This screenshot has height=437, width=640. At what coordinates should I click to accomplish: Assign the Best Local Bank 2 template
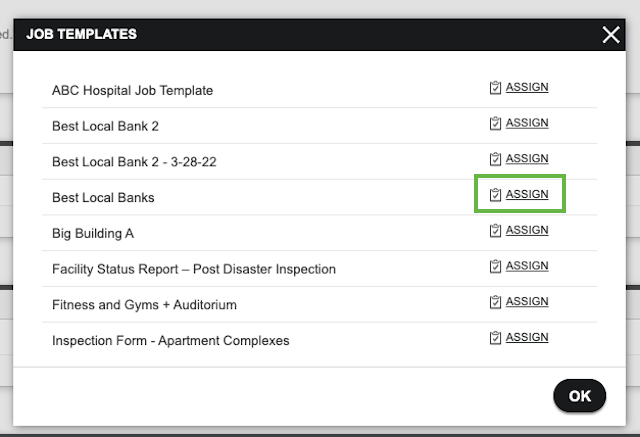click(527, 123)
